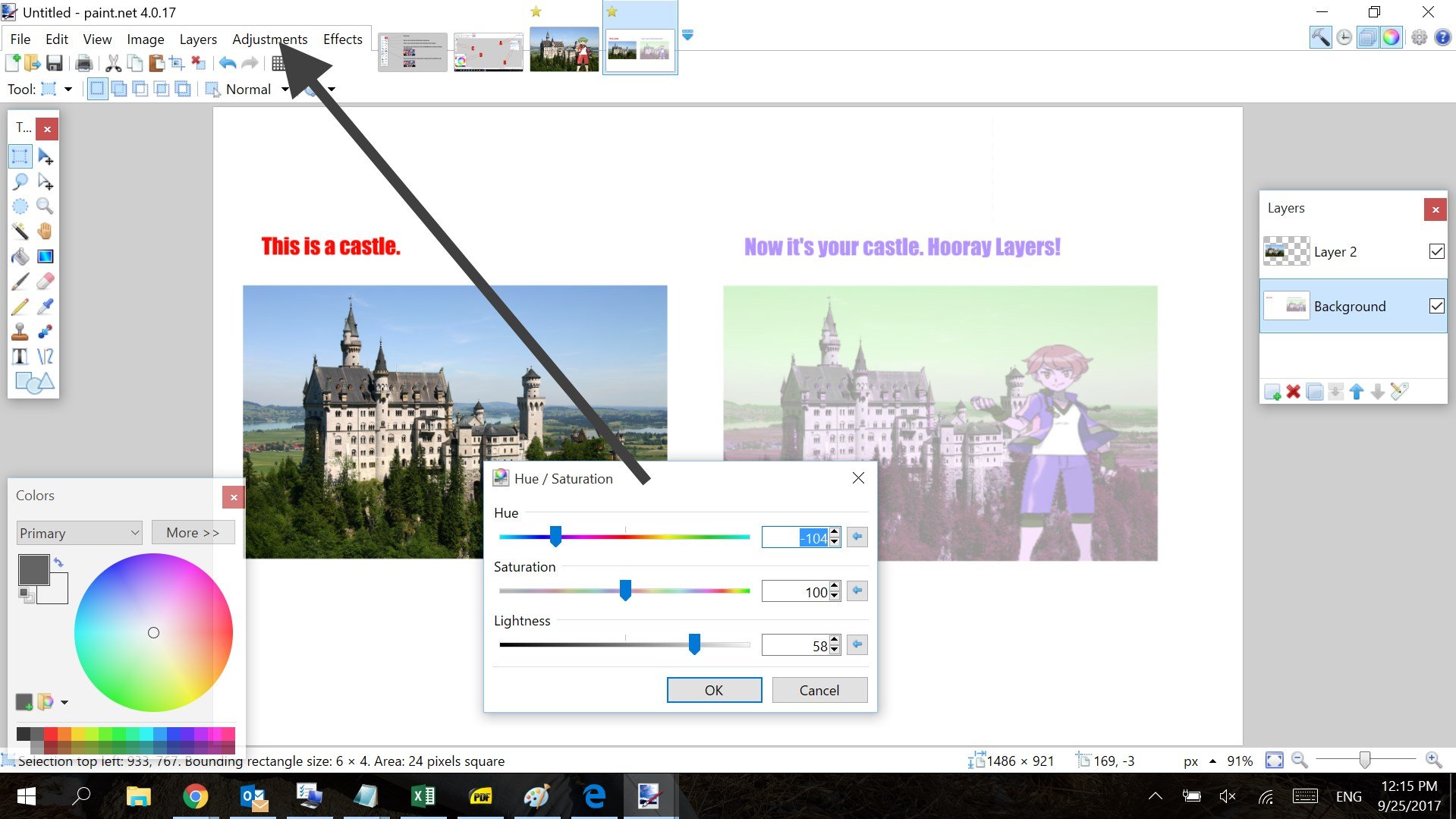Click the Open file folder icon

click(x=33, y=64)
